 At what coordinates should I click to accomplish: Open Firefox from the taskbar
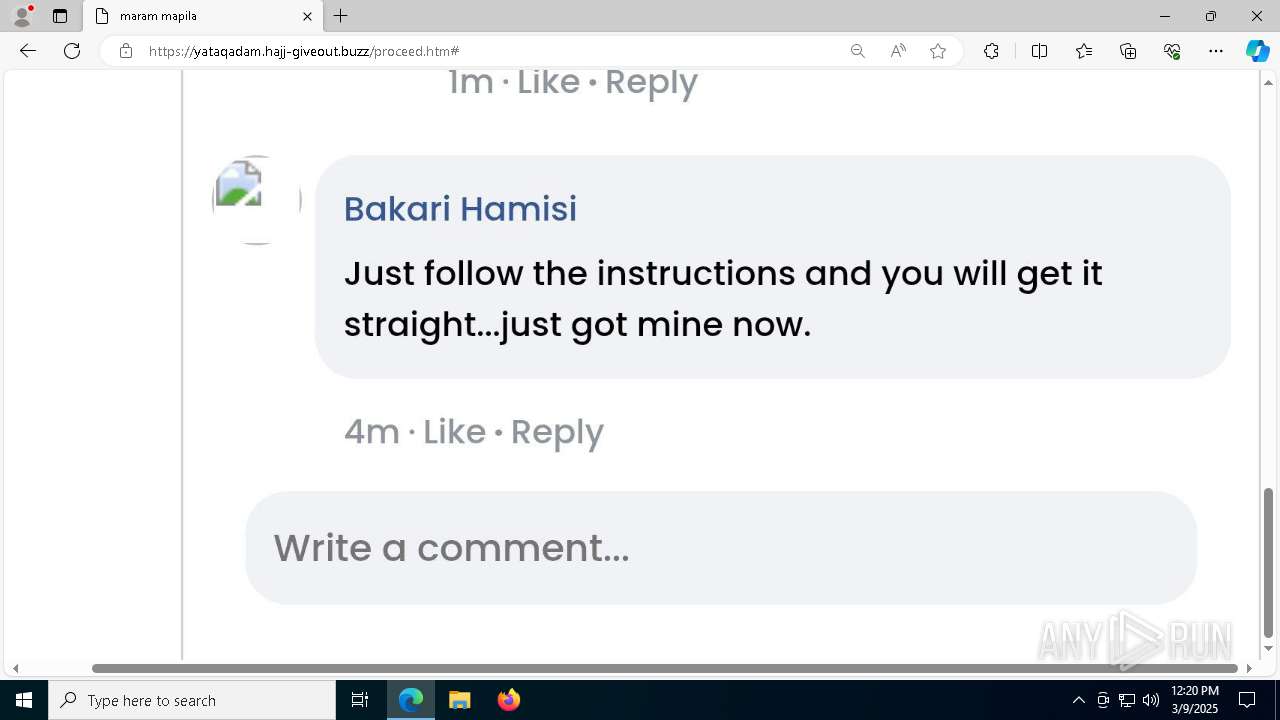tap(509, 700)
